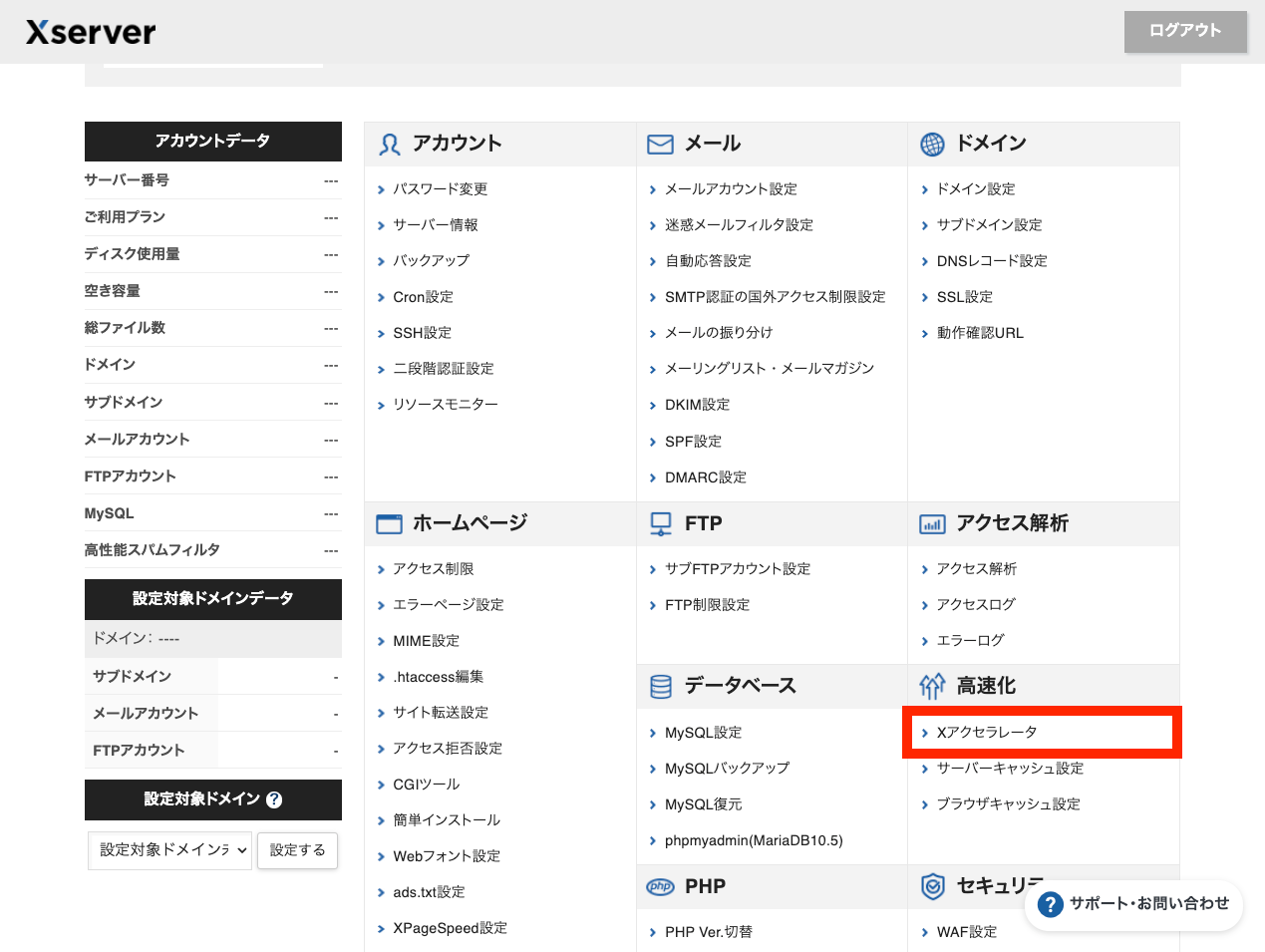Click the PHP logo icon
This screenshot has width=1265, height=952.
pos(660,886)
